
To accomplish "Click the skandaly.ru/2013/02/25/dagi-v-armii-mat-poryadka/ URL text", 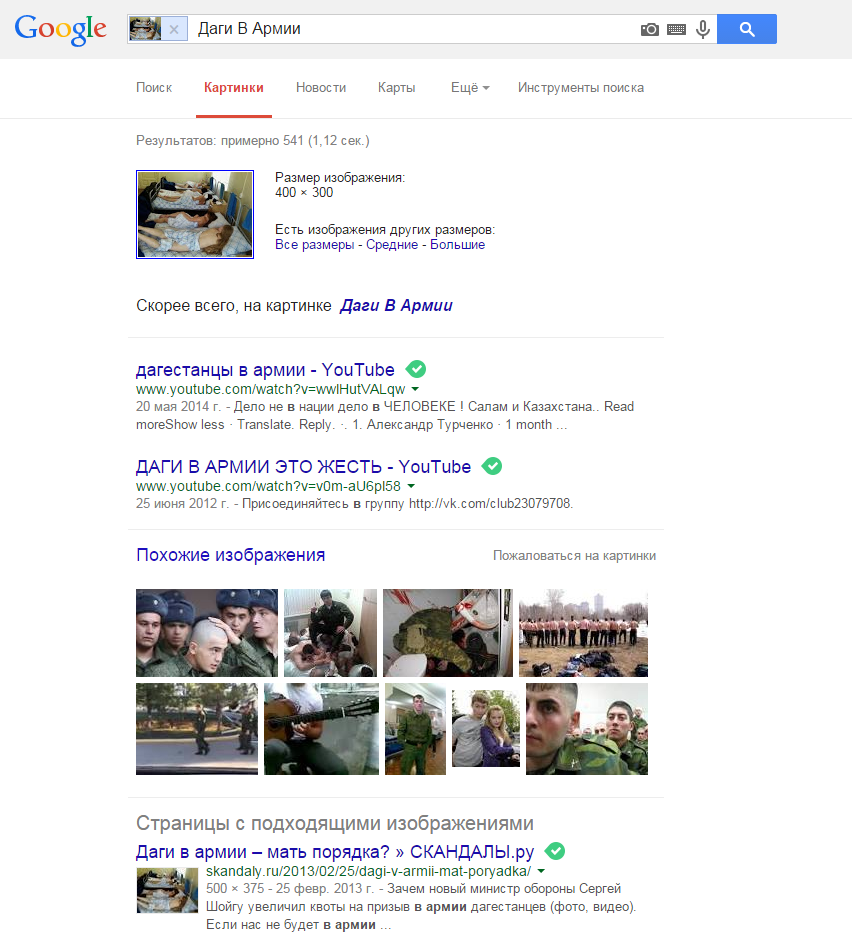I will [x=368, y=871].
